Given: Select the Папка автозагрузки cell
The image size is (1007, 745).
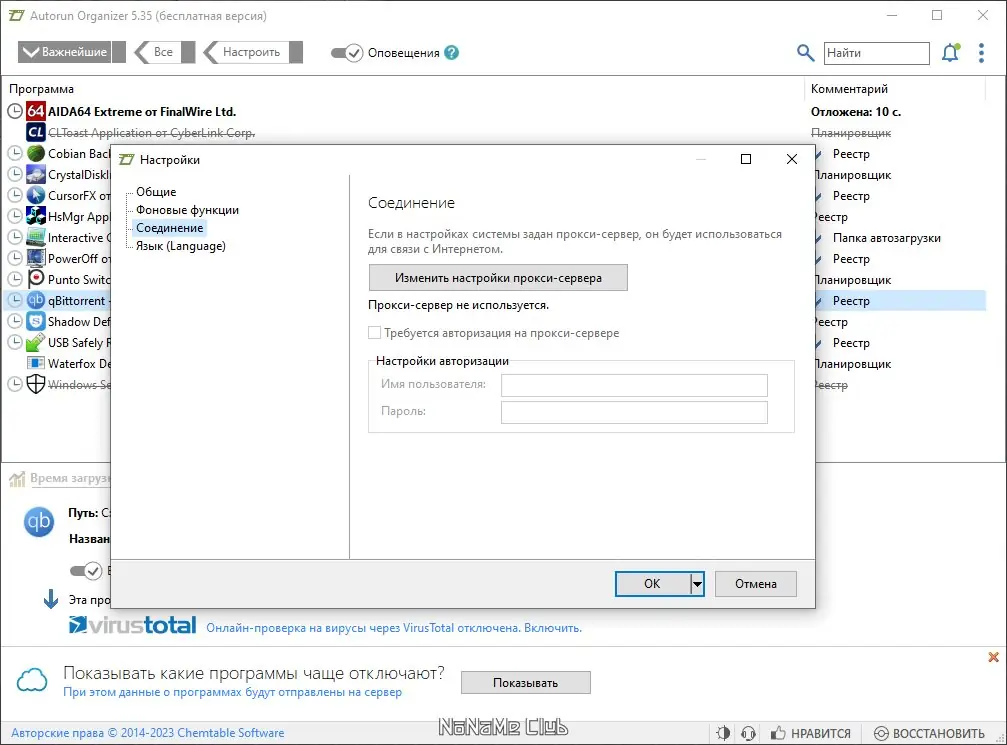Looking at the screenshot, I should [886, 238].
